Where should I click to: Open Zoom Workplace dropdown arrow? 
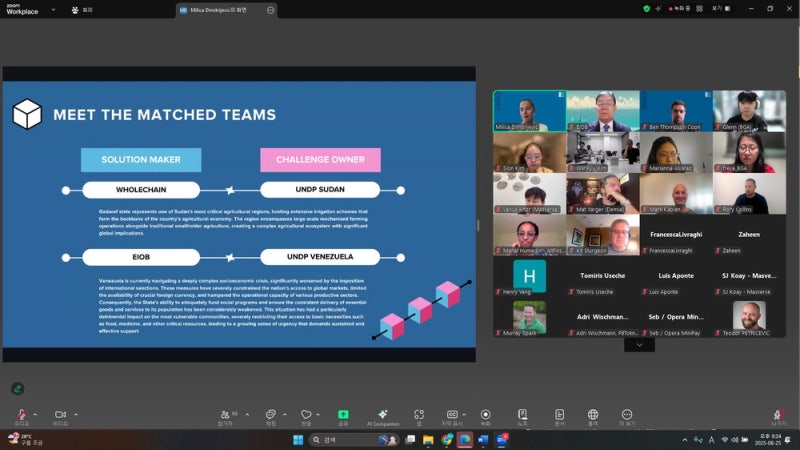pyautogui.click(x=53, y=10)
